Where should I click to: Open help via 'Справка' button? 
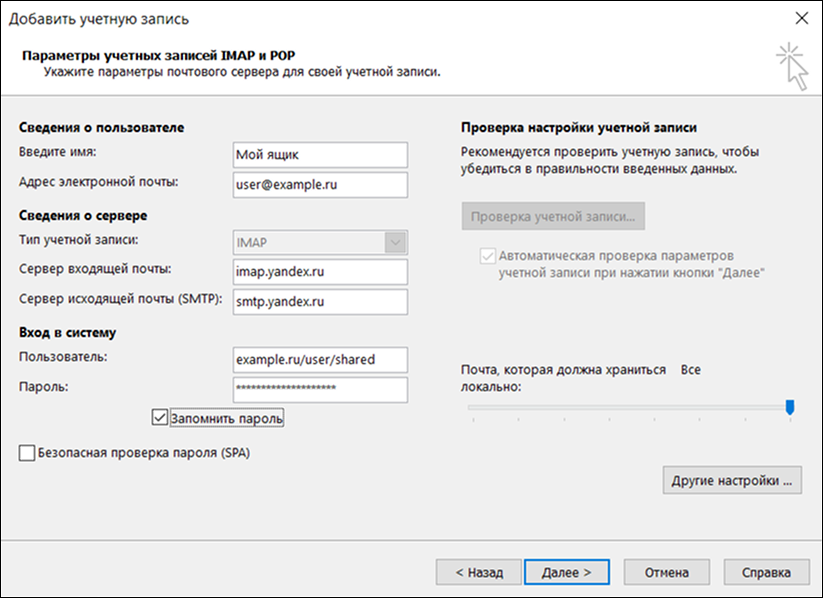tap(765, 572)
